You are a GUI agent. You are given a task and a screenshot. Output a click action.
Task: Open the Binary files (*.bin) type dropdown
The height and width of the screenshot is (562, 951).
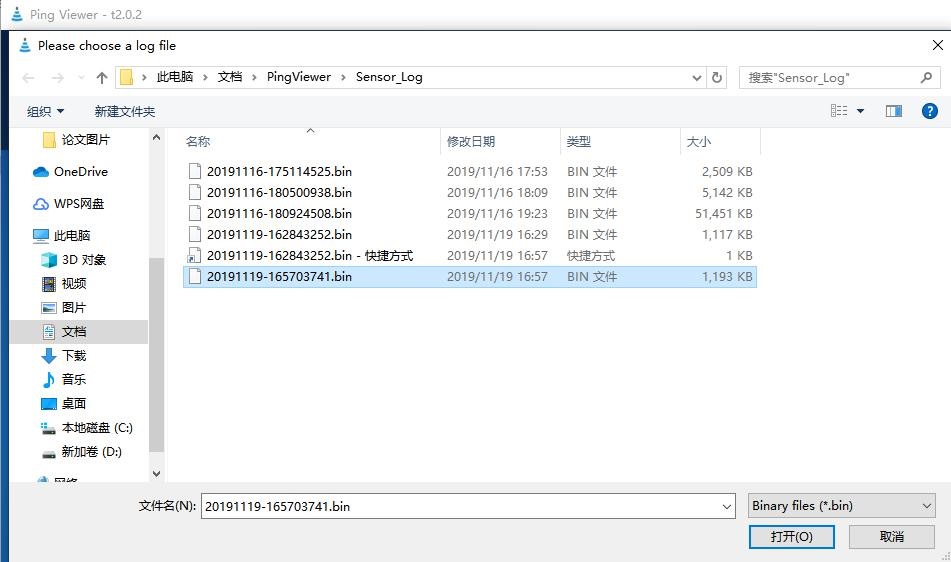click(841, 506)
